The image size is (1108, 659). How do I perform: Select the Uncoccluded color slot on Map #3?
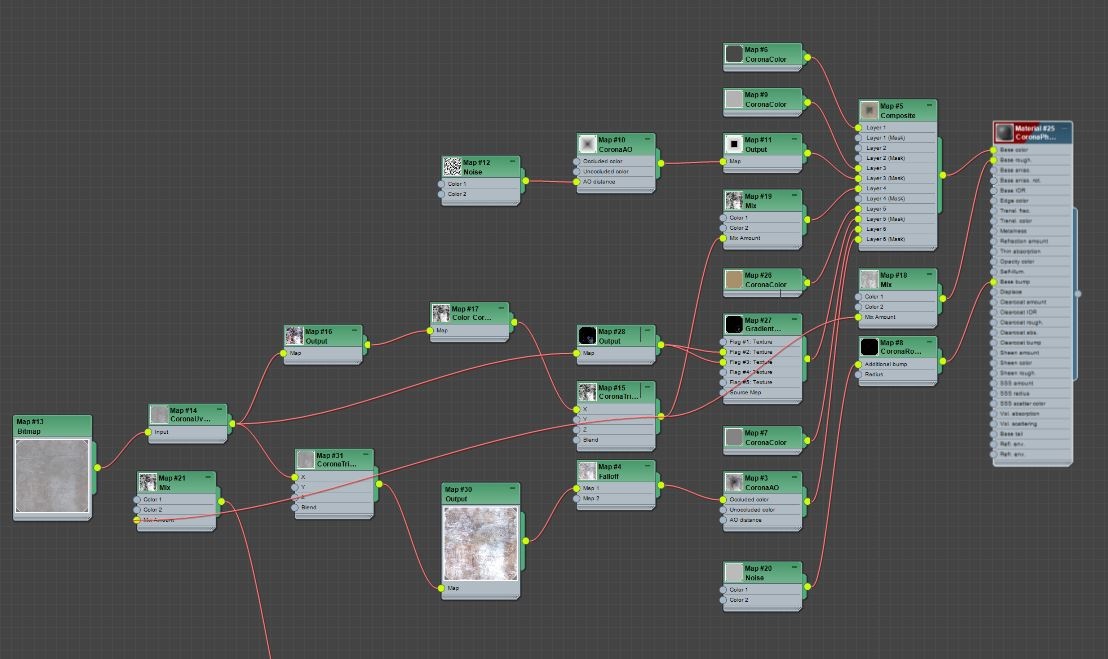pyautogui.click(x=758, y=510)
